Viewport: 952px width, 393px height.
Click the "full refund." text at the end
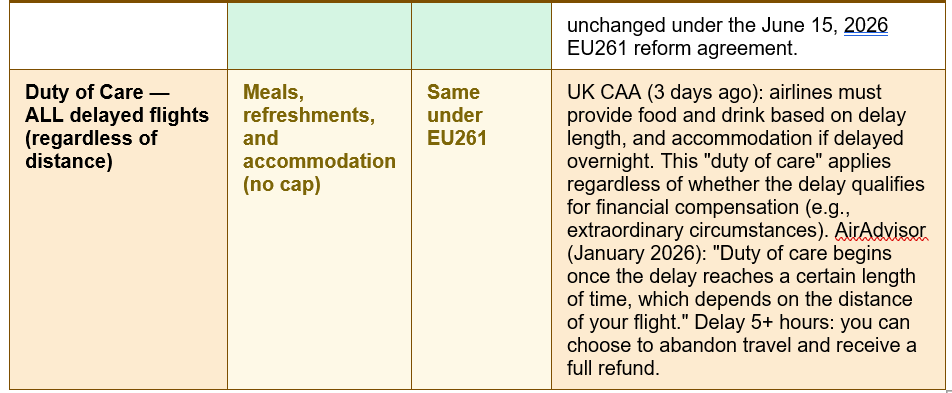pyautogui.click(x=613, y=368)
